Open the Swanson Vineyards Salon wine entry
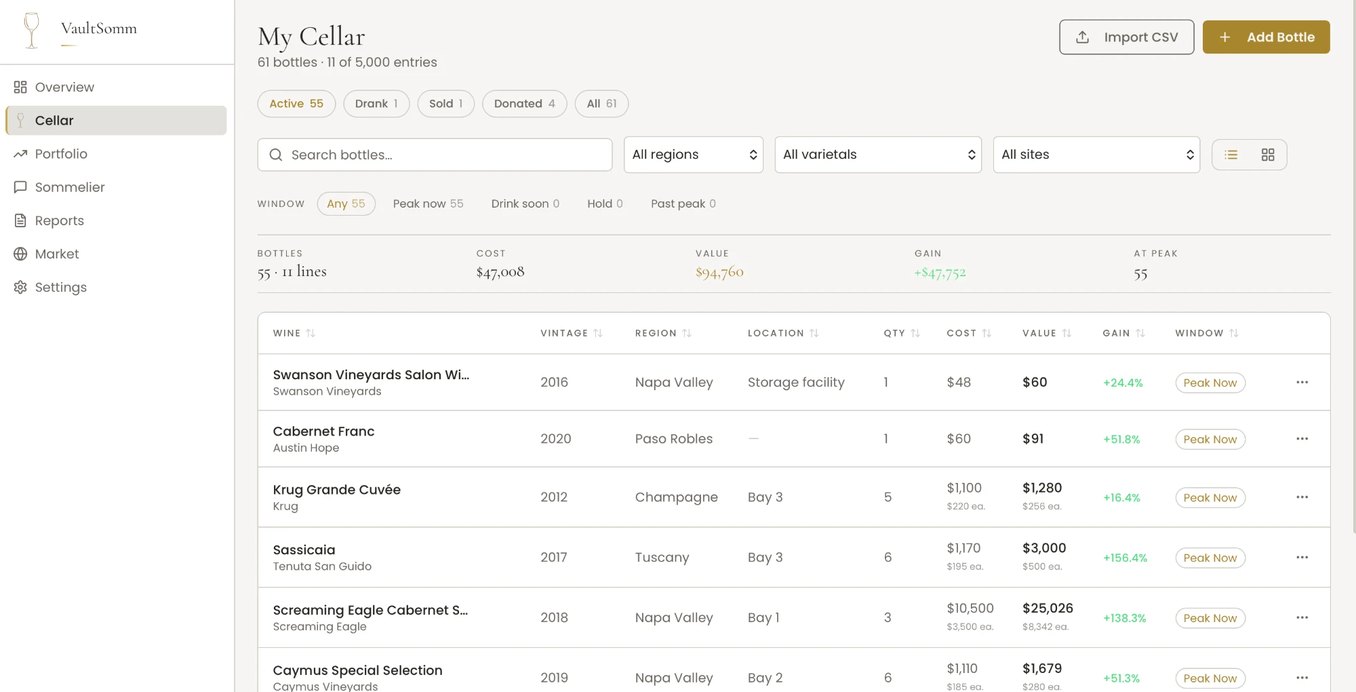The width and height of the screenshot is (1356, 692). pos(371,375)
